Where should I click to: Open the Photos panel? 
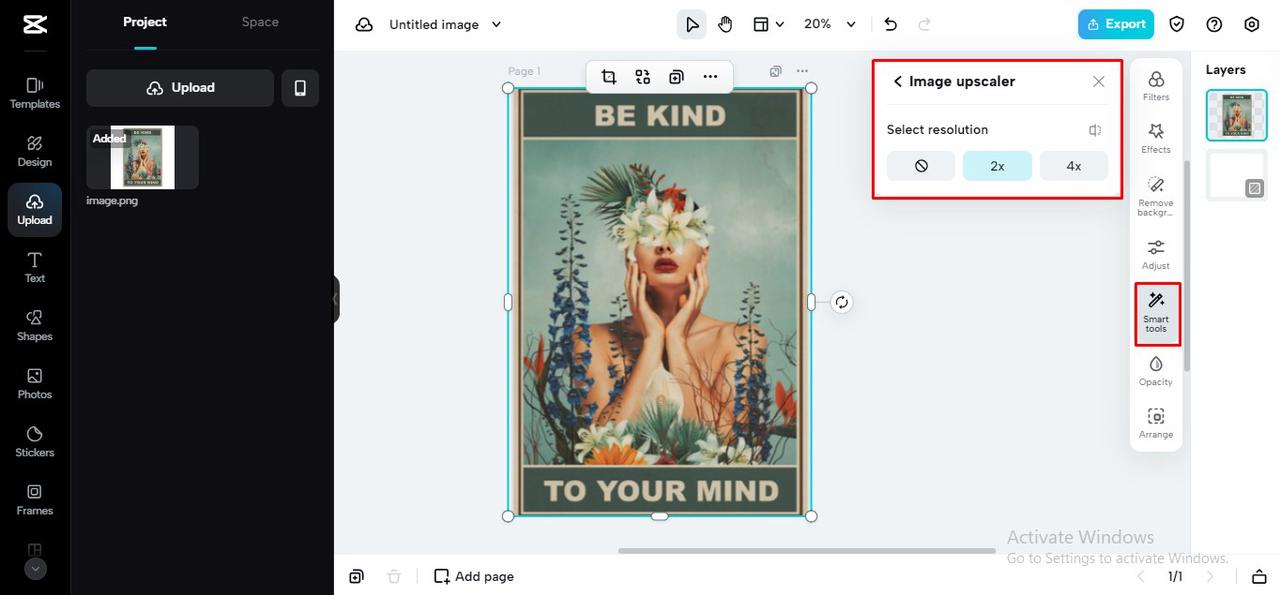click(x=35, y=383)
